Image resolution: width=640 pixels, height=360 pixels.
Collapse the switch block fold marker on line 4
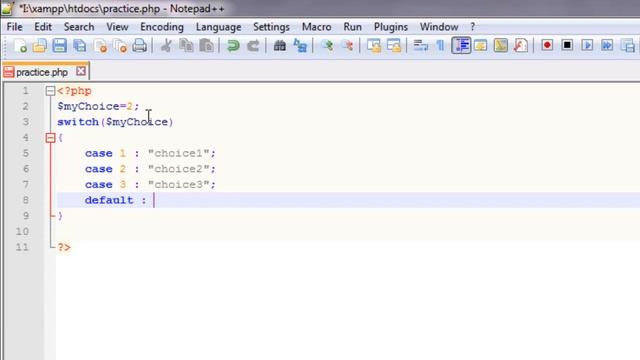50,138
